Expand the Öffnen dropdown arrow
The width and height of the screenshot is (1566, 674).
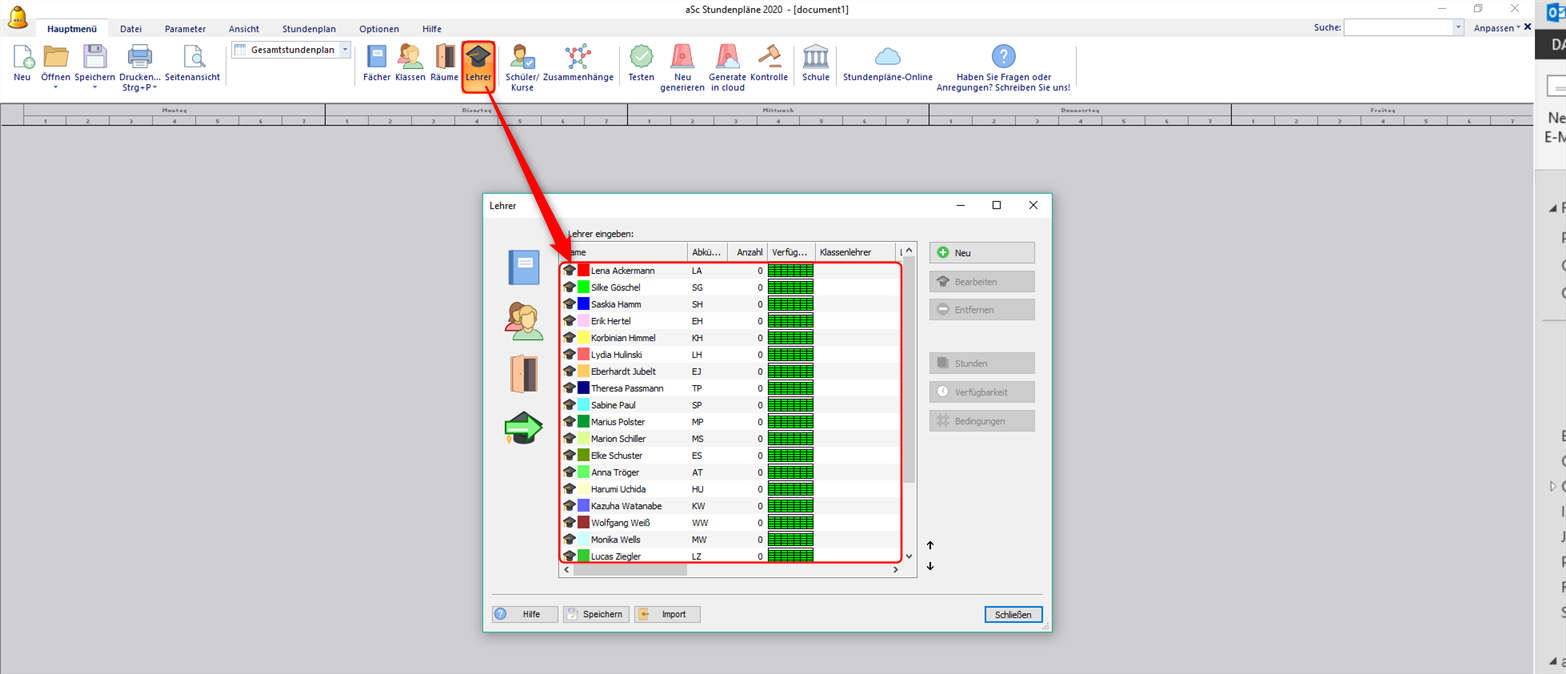coord(55,88)
